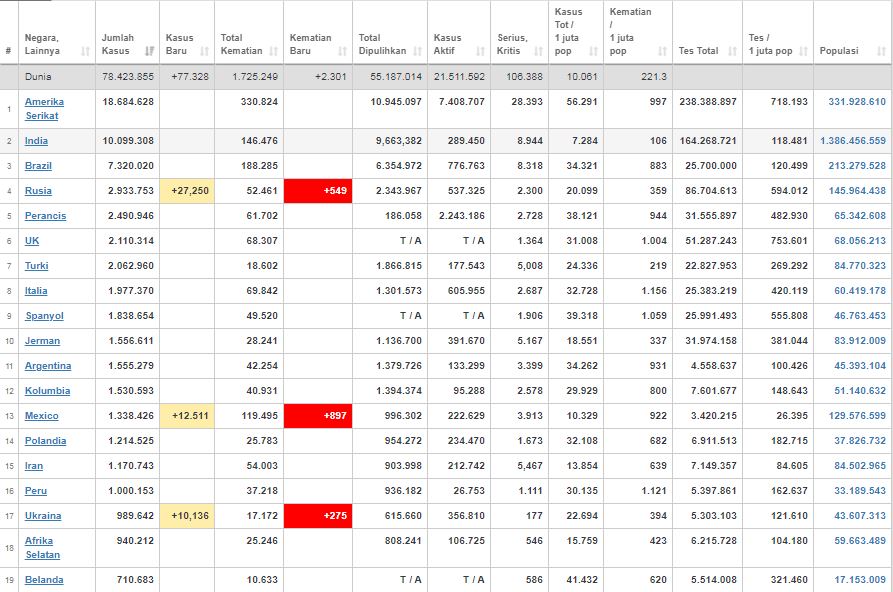
Task: Open the Peru country link
Action: [36, 491]
